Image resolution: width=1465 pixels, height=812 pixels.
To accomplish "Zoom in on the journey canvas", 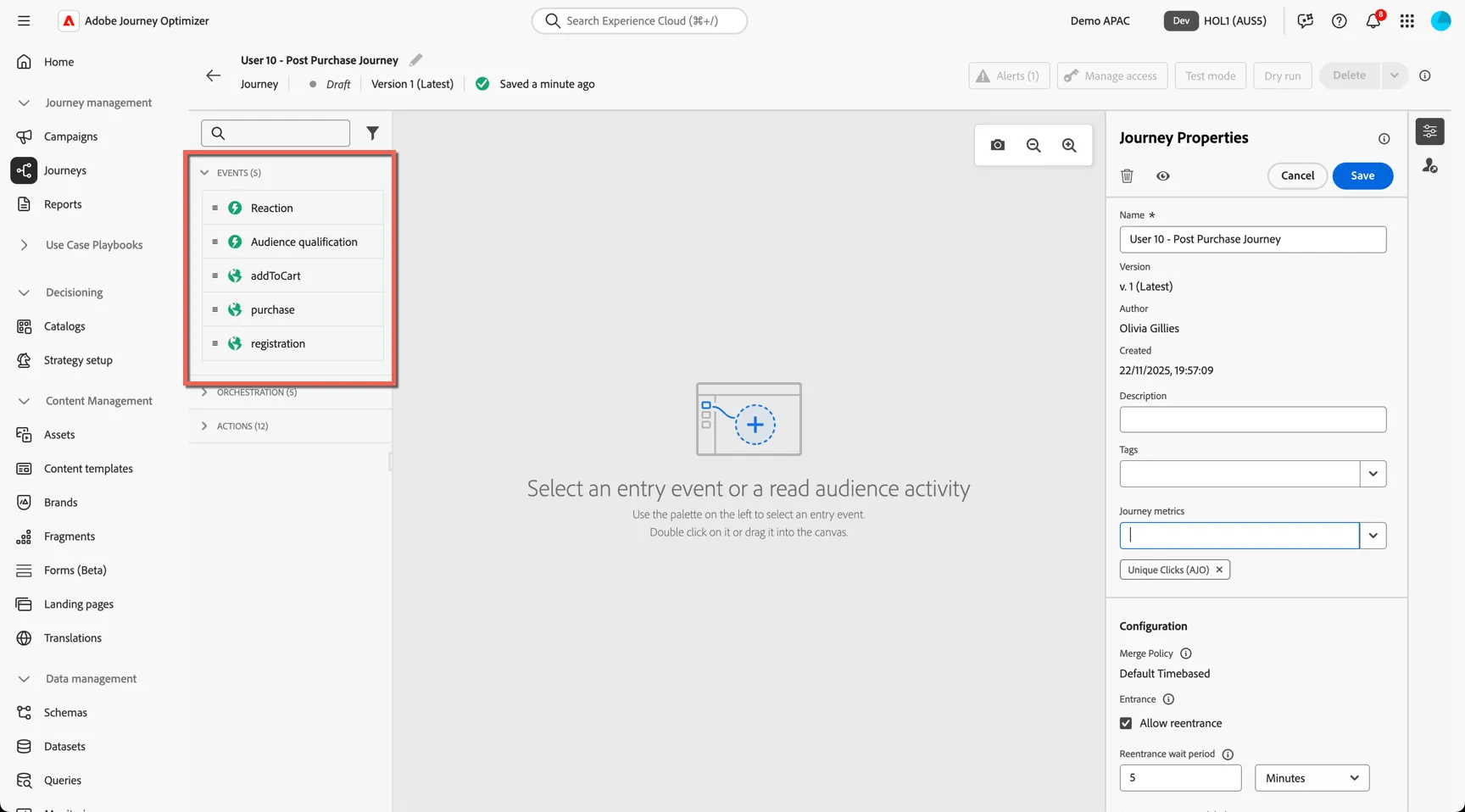I will coord(1069,145).
